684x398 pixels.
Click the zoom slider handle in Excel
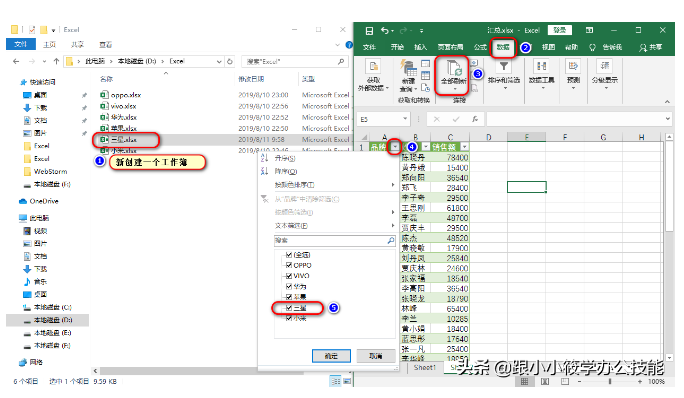610,381
